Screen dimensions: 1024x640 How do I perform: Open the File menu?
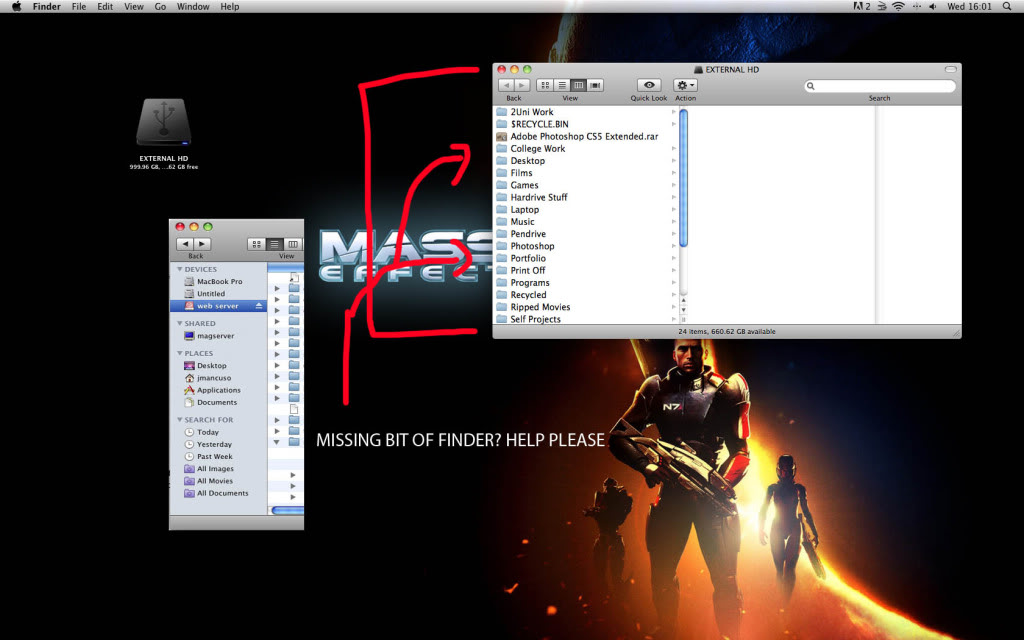pos(79,7)
